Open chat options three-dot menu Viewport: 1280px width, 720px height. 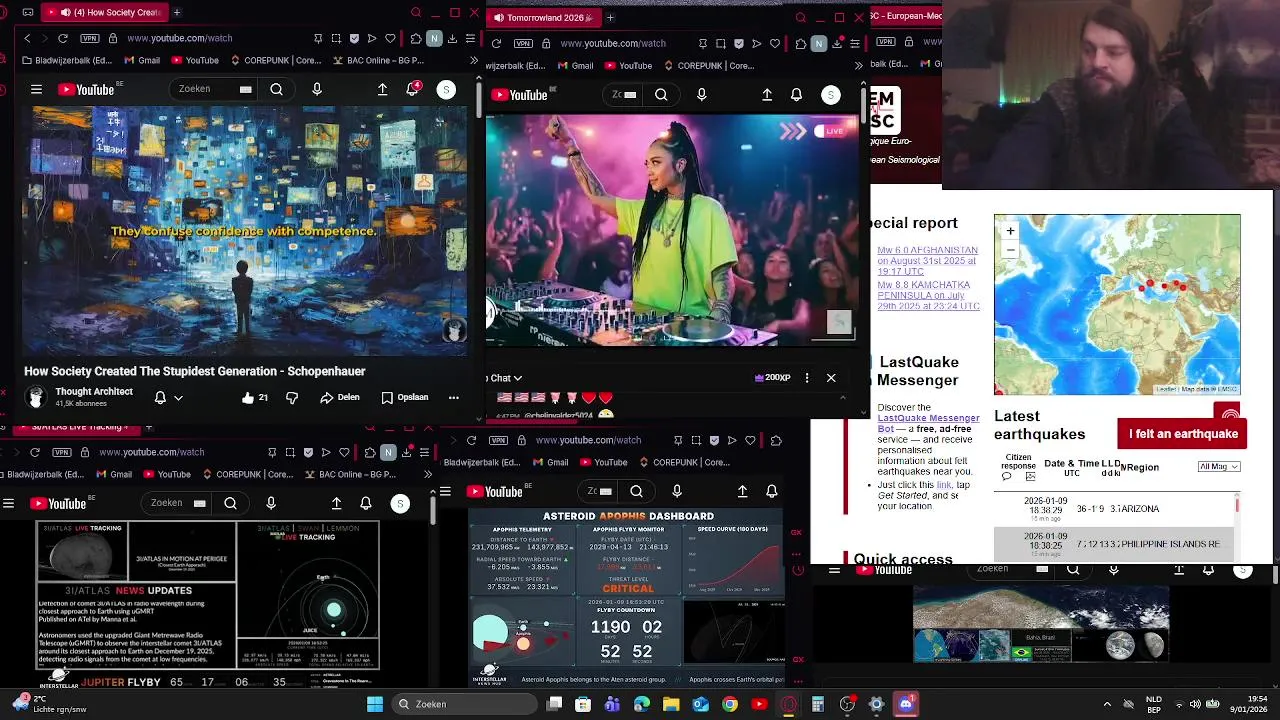coord(807,378)
